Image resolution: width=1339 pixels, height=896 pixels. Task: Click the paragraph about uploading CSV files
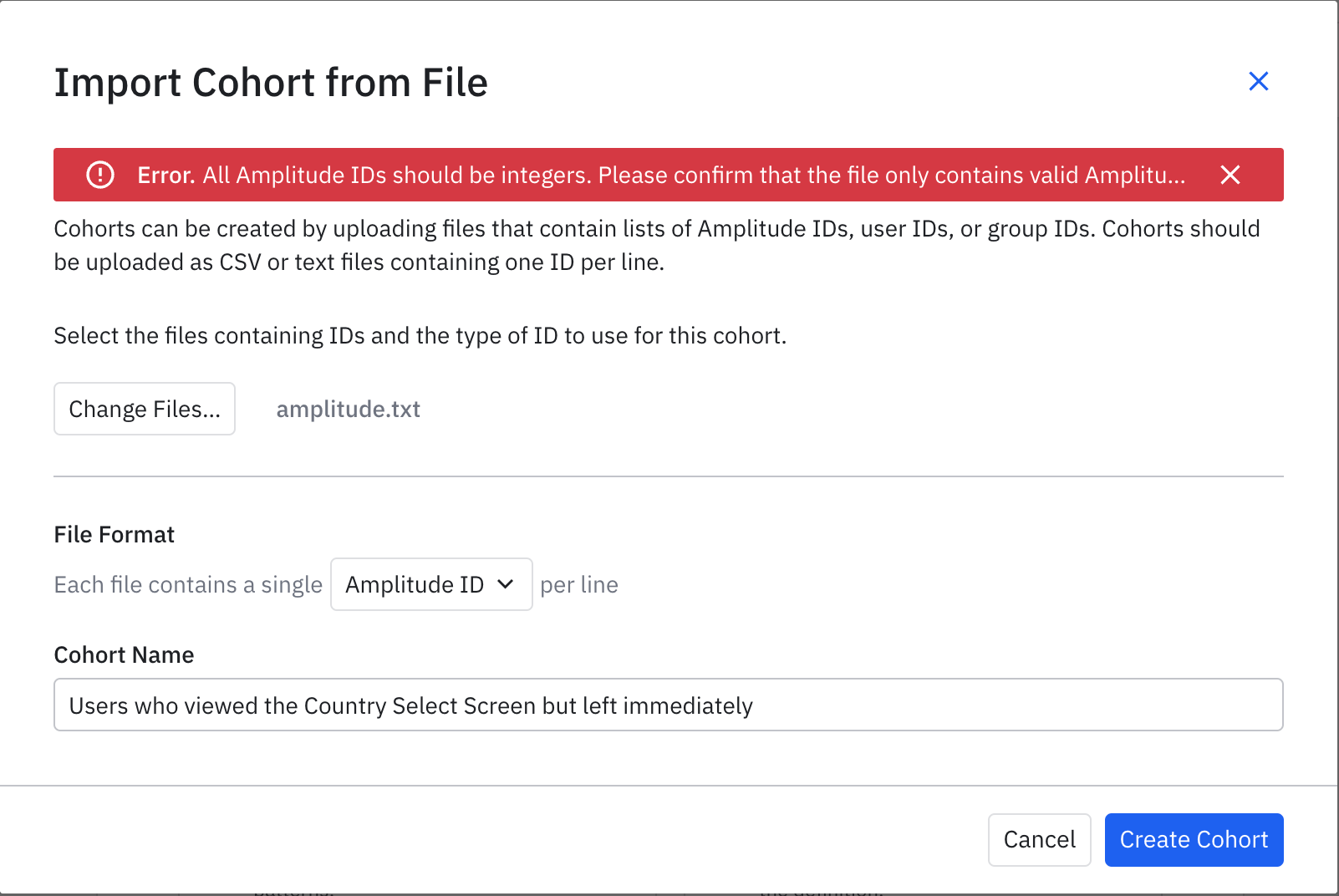(657, 245)
